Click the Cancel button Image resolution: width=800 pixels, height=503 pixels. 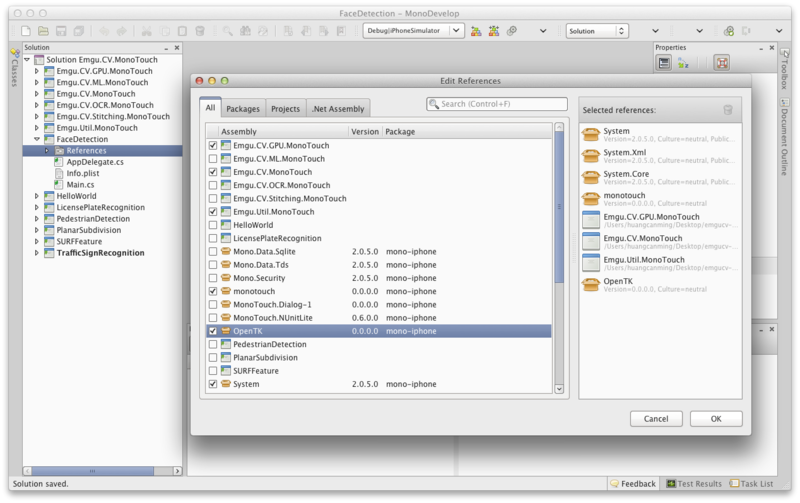656,419
